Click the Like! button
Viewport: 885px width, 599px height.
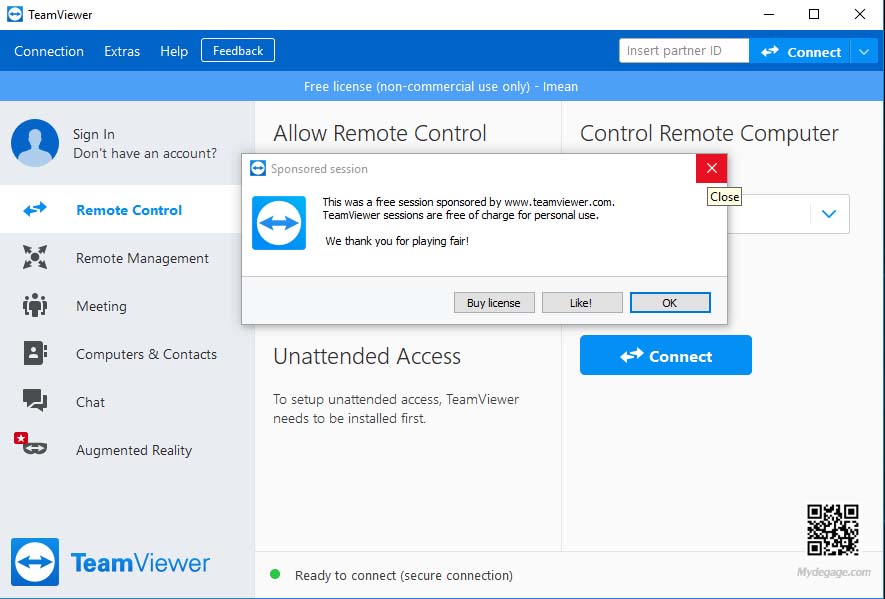tap(582, 303)
